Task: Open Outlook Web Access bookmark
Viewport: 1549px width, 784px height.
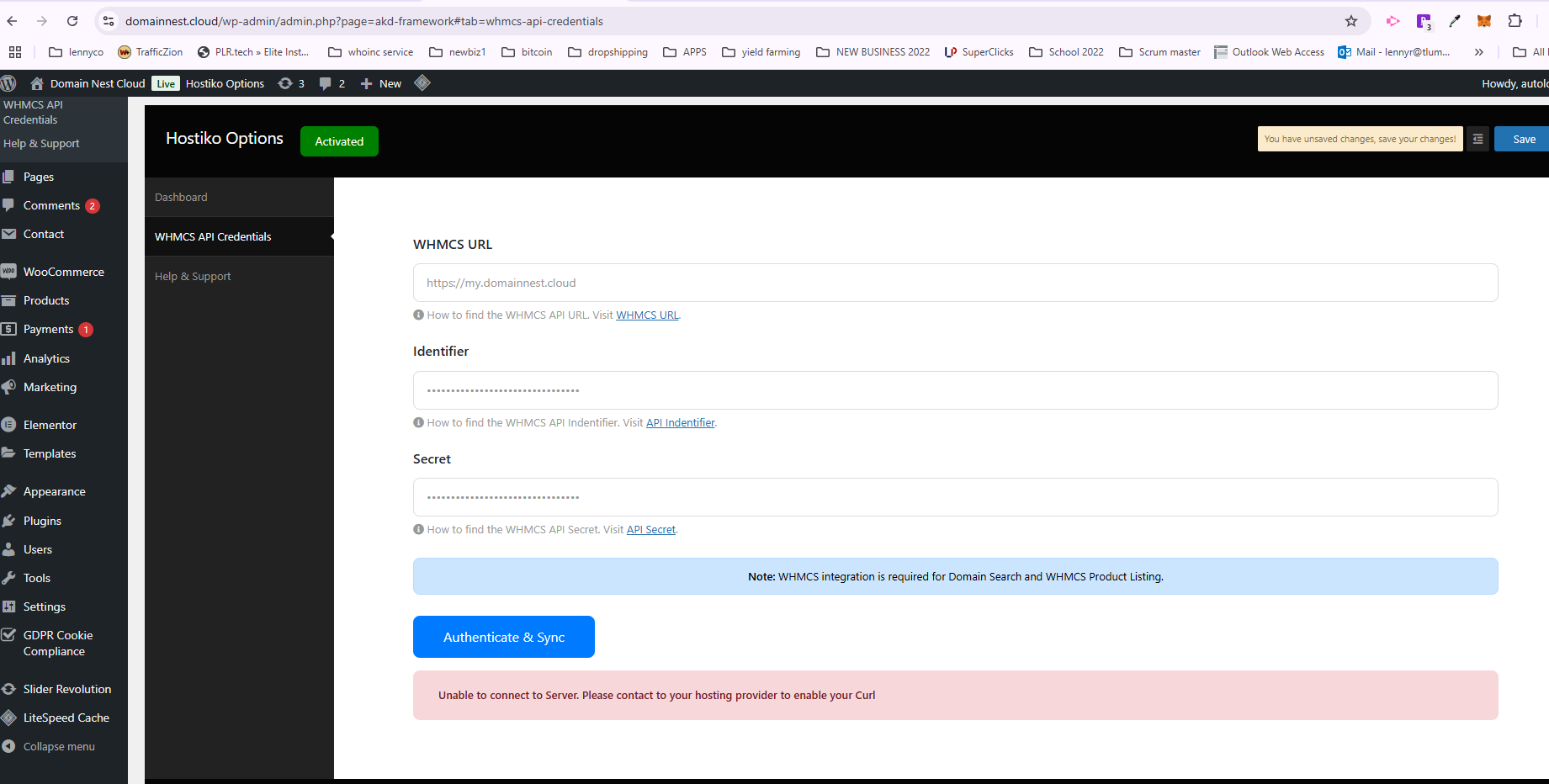Action: (x=1270, y=52)
